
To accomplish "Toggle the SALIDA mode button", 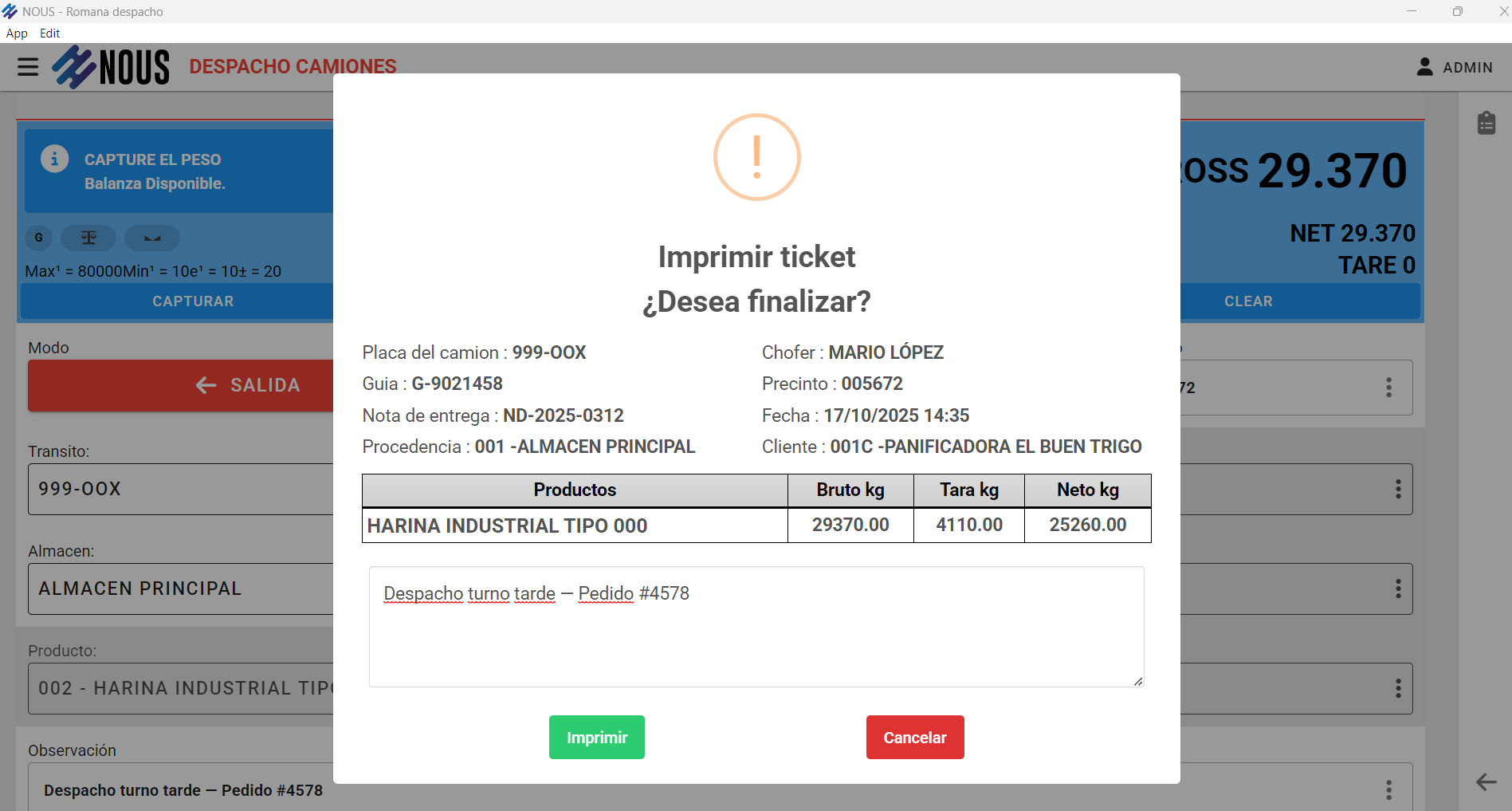I will 181,386.
